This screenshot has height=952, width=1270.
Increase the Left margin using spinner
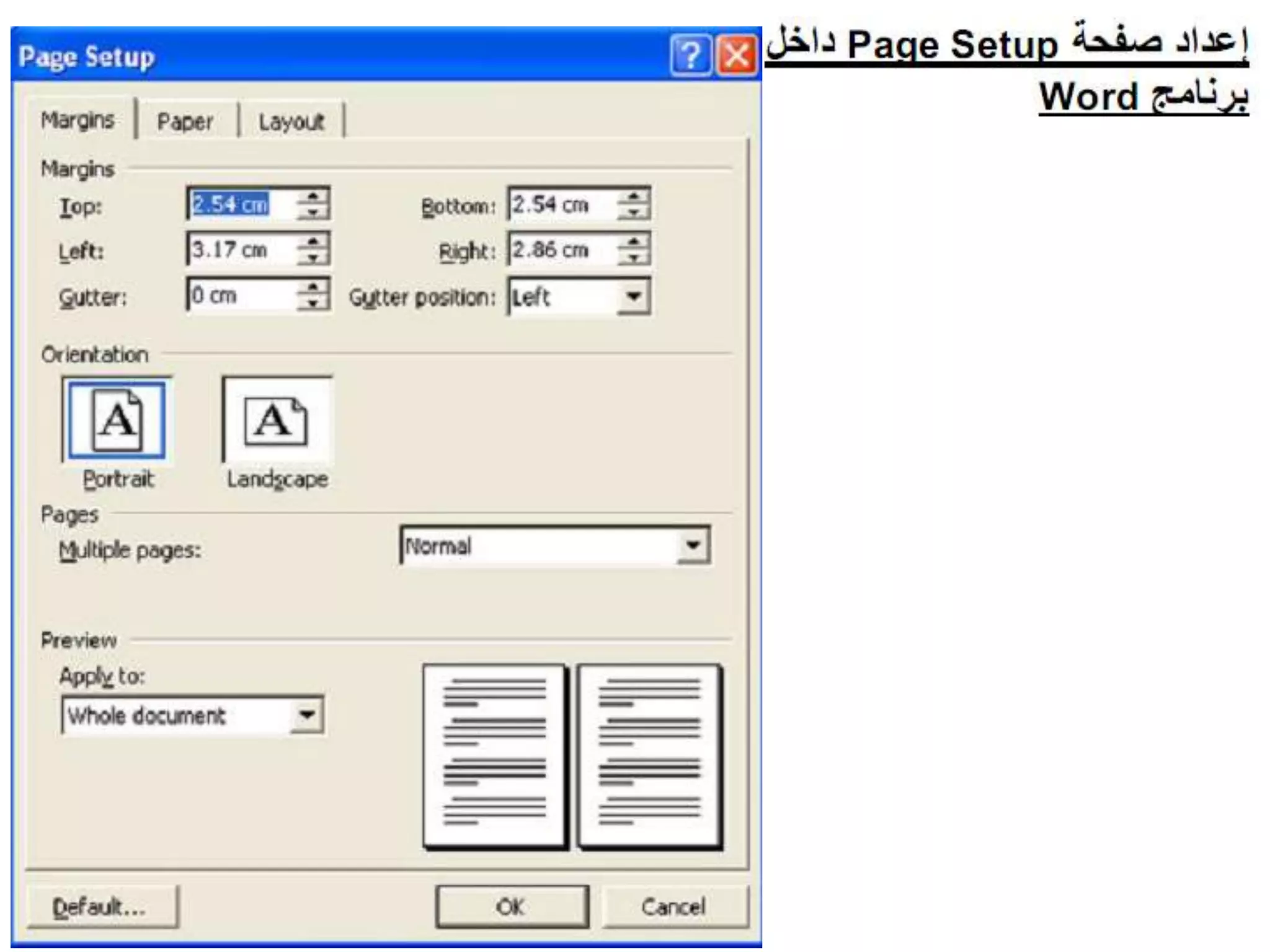[313, 242]
